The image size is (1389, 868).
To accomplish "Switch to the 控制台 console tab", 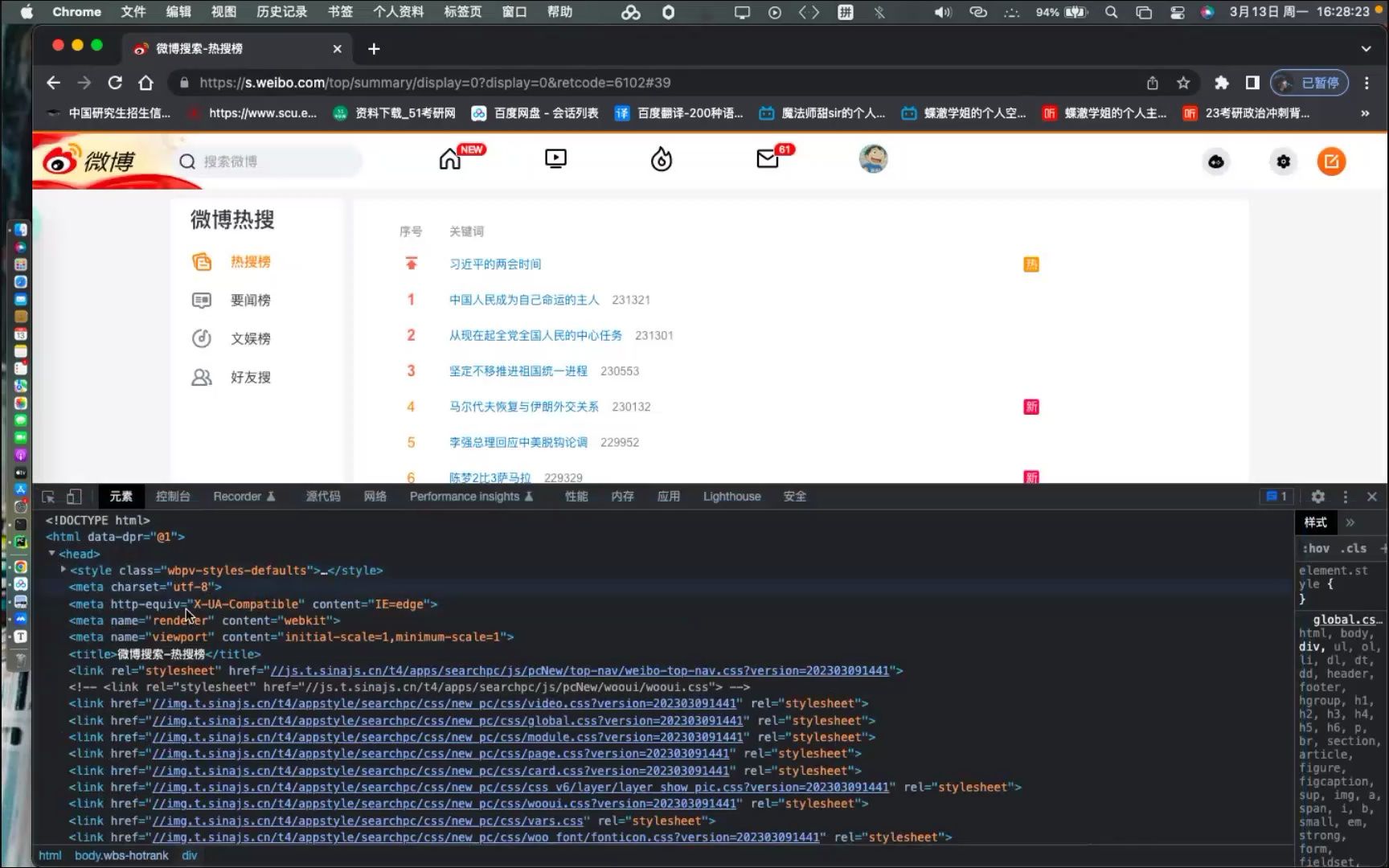I will (173, 497).
